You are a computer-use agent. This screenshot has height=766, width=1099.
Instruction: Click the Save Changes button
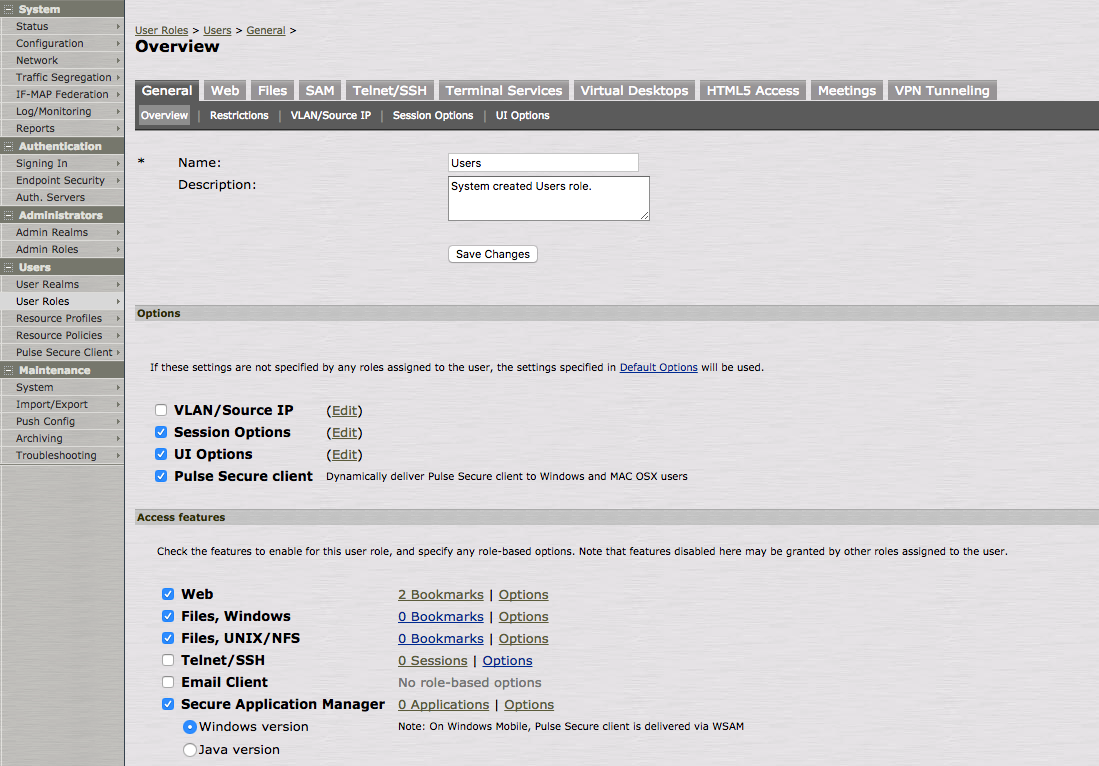pos(492,254)
